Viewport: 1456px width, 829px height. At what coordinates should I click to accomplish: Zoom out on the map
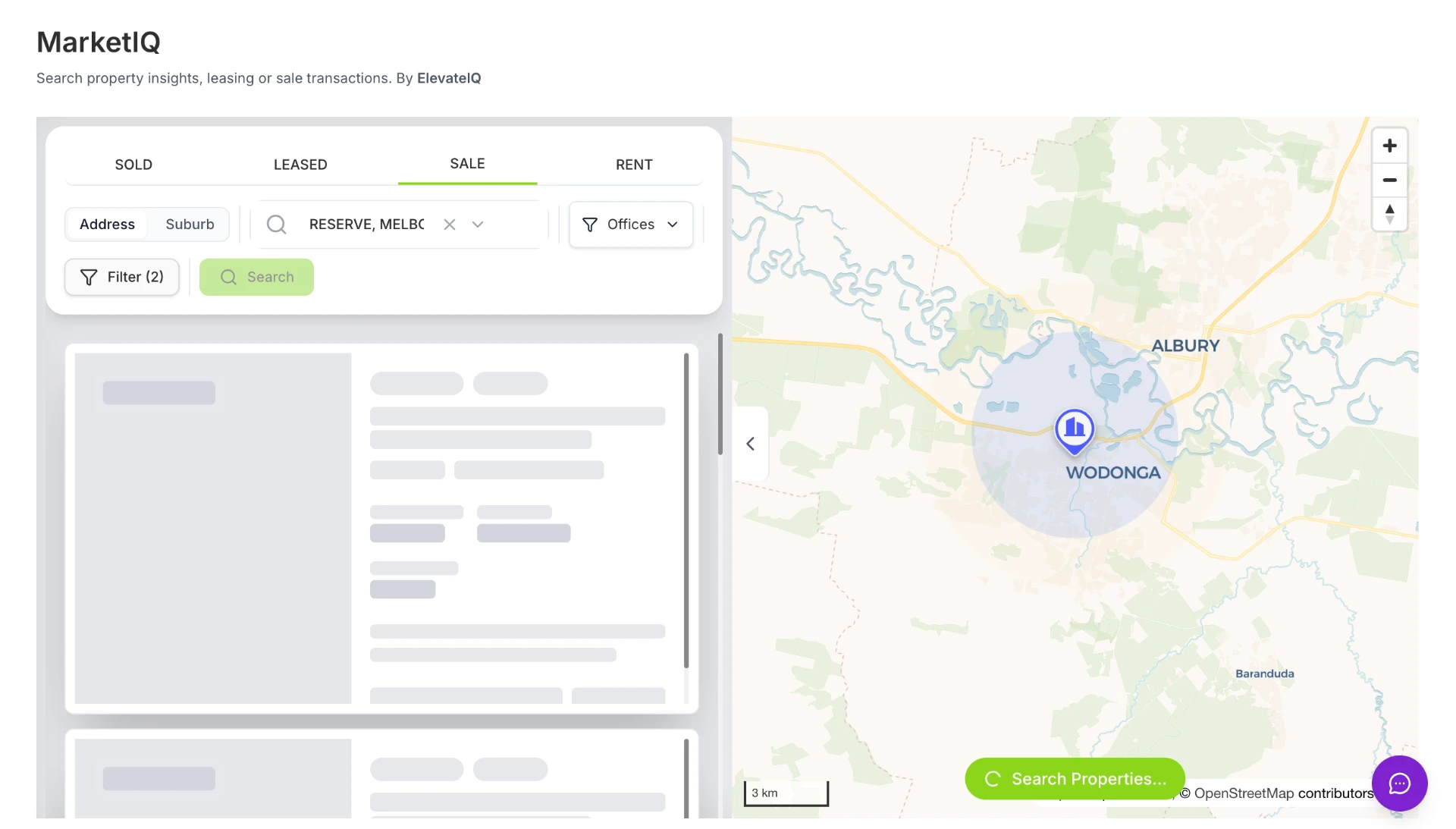pyautogui.click(x=1389, y=180)
